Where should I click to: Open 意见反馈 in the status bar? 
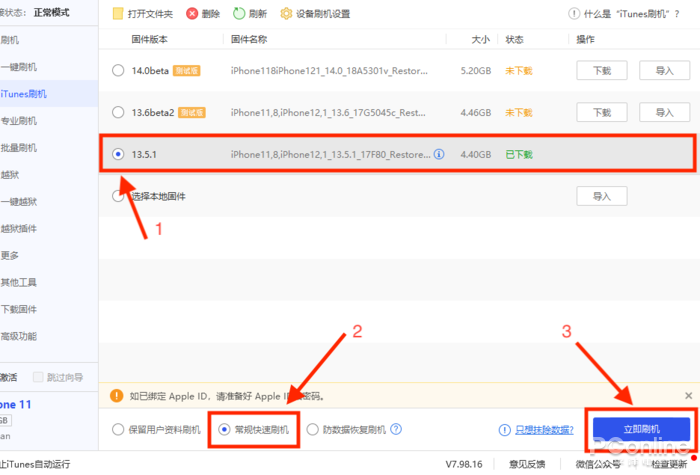pyautogui.click(x=527, y=464)
